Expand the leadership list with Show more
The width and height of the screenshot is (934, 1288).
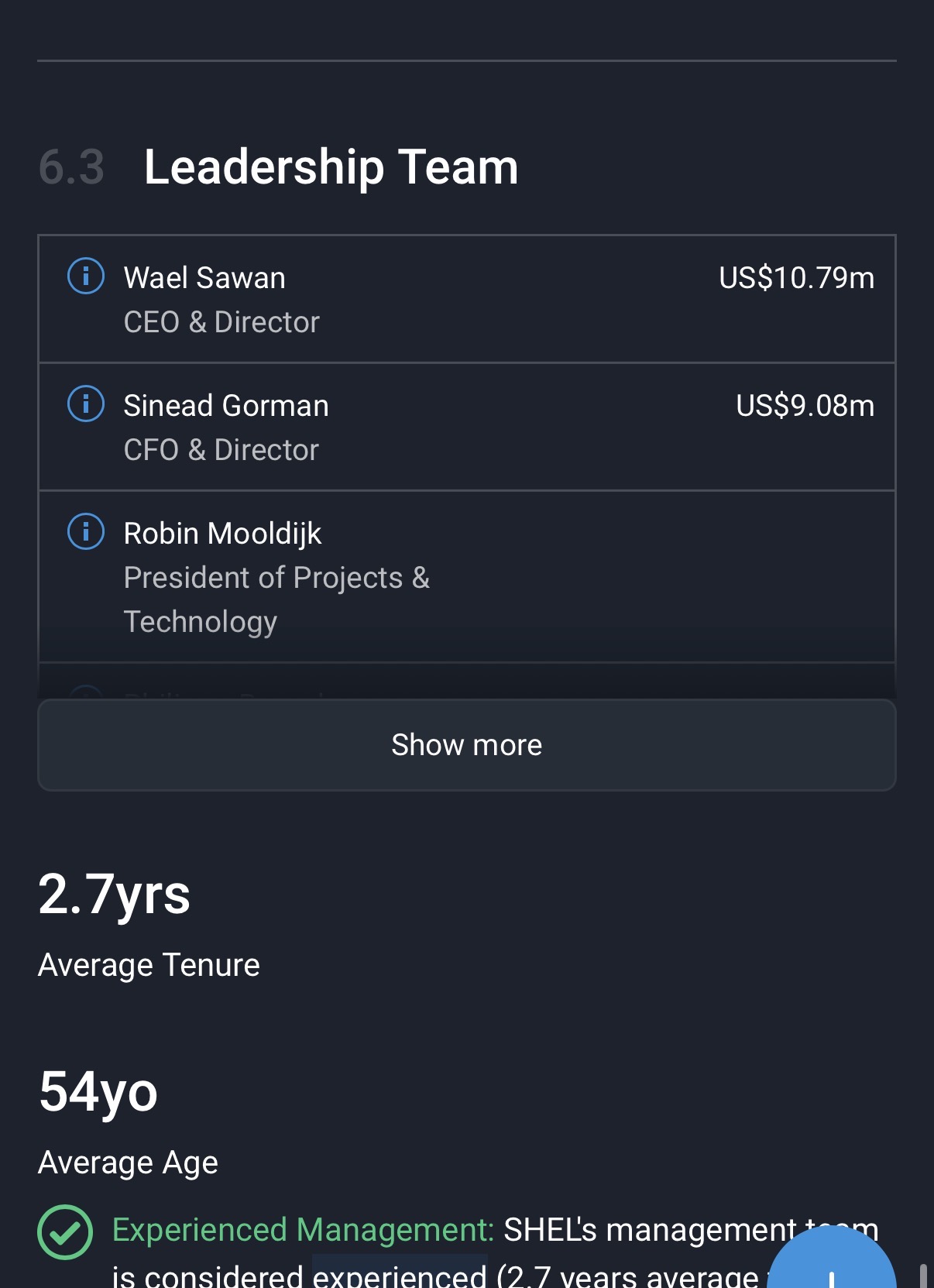[466, 745]
